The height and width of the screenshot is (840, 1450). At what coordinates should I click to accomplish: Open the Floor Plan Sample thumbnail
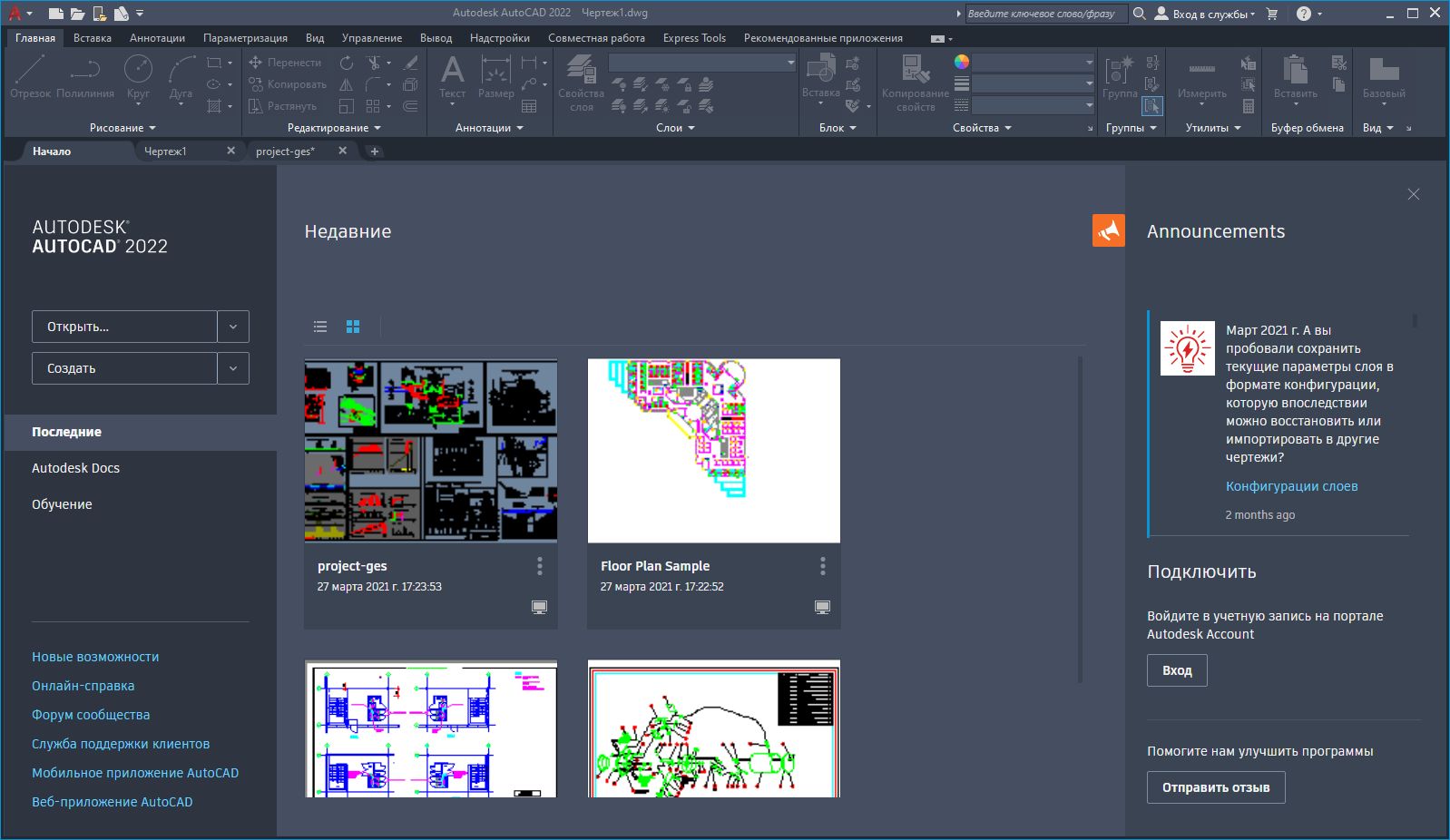point(714,451)
